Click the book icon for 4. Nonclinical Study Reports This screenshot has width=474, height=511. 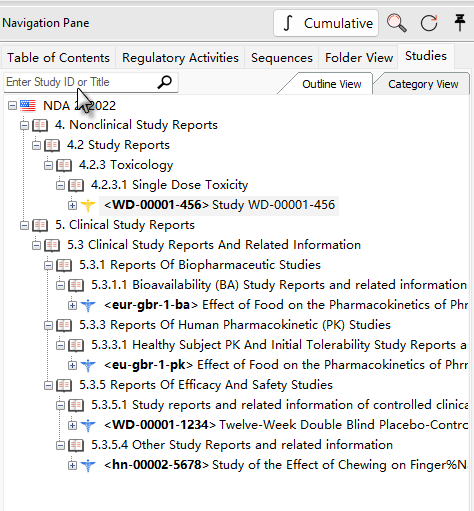pos(40,125)
